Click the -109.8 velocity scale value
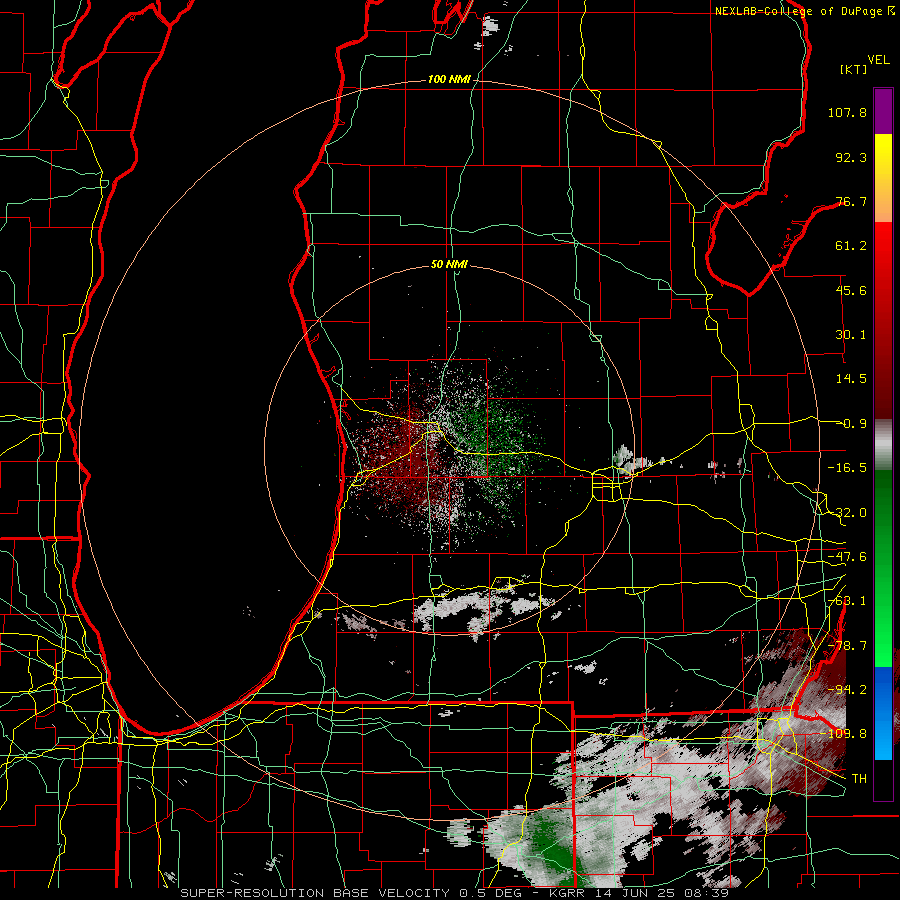The height and width of the screenshot is (900, 900). click(844, 734)
